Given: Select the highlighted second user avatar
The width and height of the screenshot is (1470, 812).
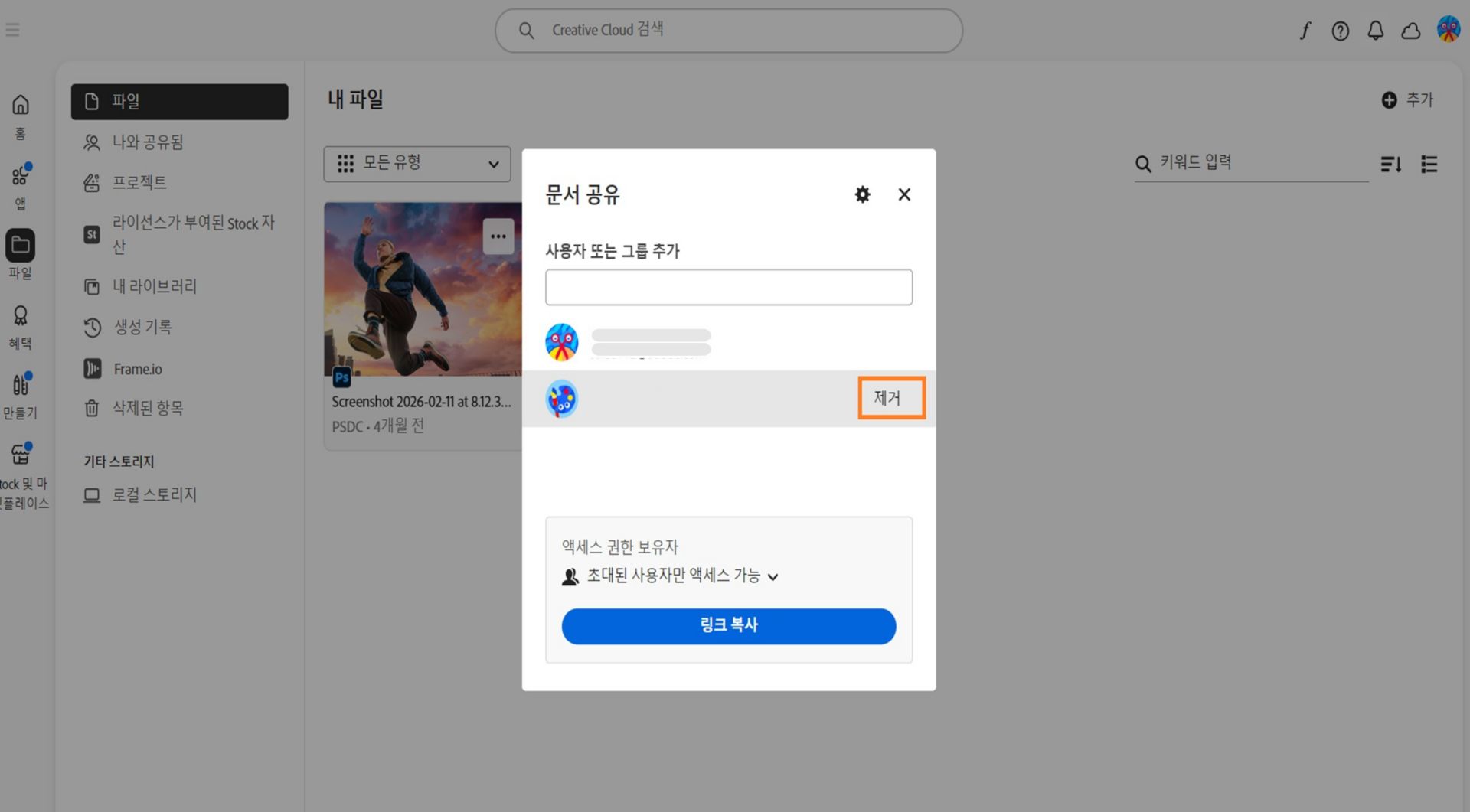Looking at the screenshot, I should click(x=562, y=399).
